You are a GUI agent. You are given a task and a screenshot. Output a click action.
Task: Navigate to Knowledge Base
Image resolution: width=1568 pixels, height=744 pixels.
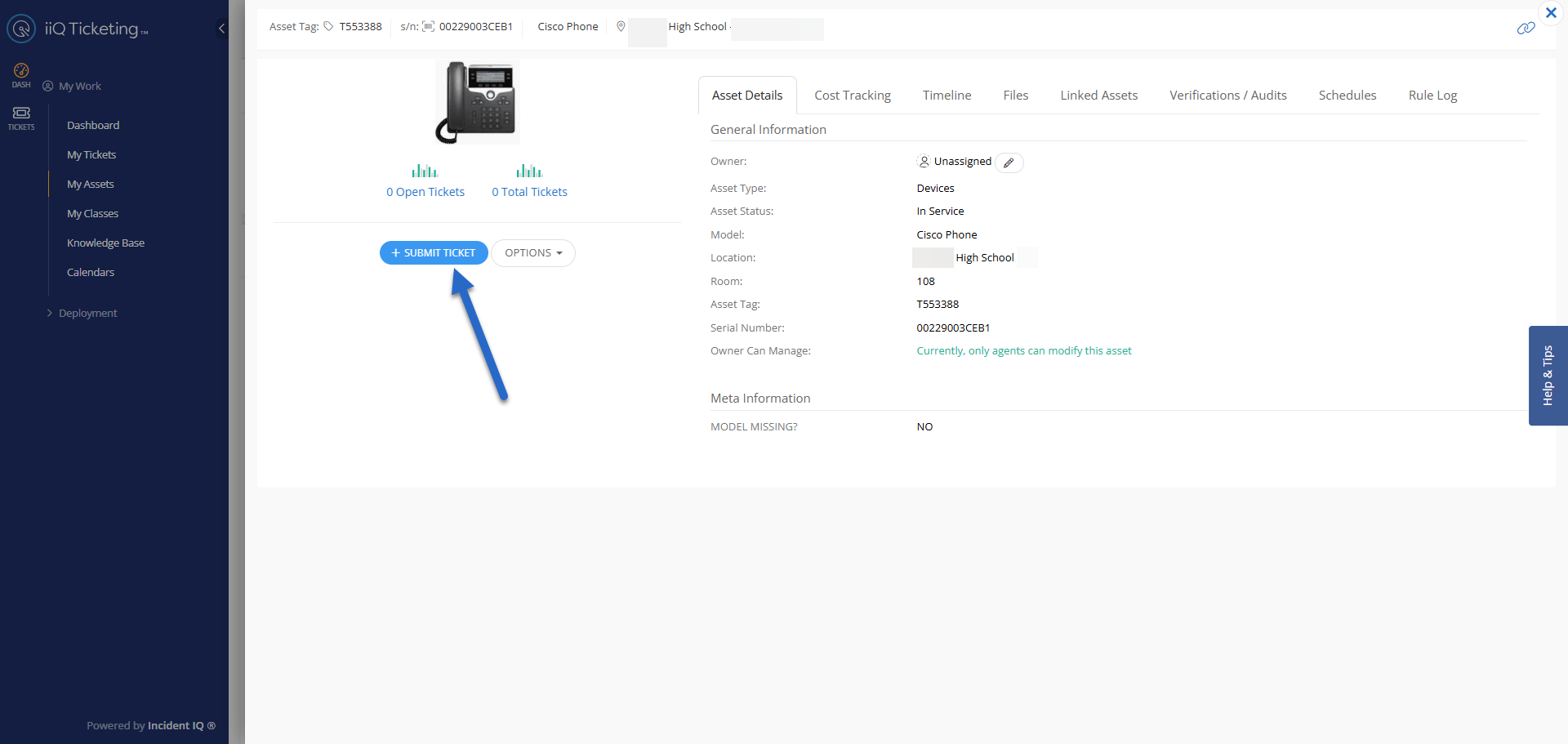click(105, 243)
